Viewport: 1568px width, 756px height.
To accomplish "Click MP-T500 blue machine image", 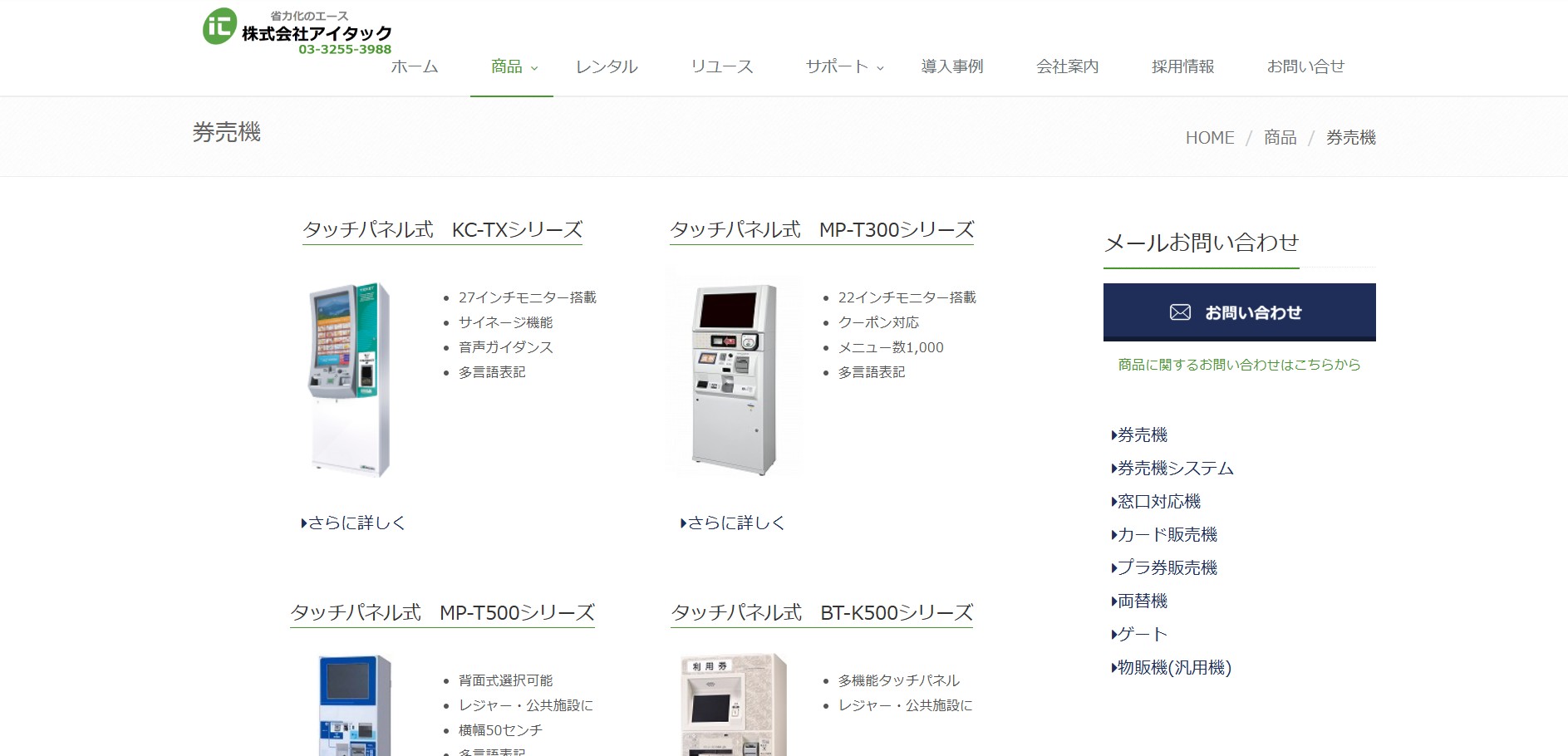I will point(355,704).
